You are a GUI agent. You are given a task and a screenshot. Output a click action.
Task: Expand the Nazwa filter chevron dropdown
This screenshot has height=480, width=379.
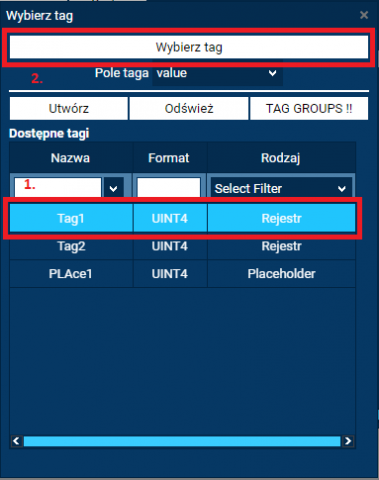(x=114, y=188)
